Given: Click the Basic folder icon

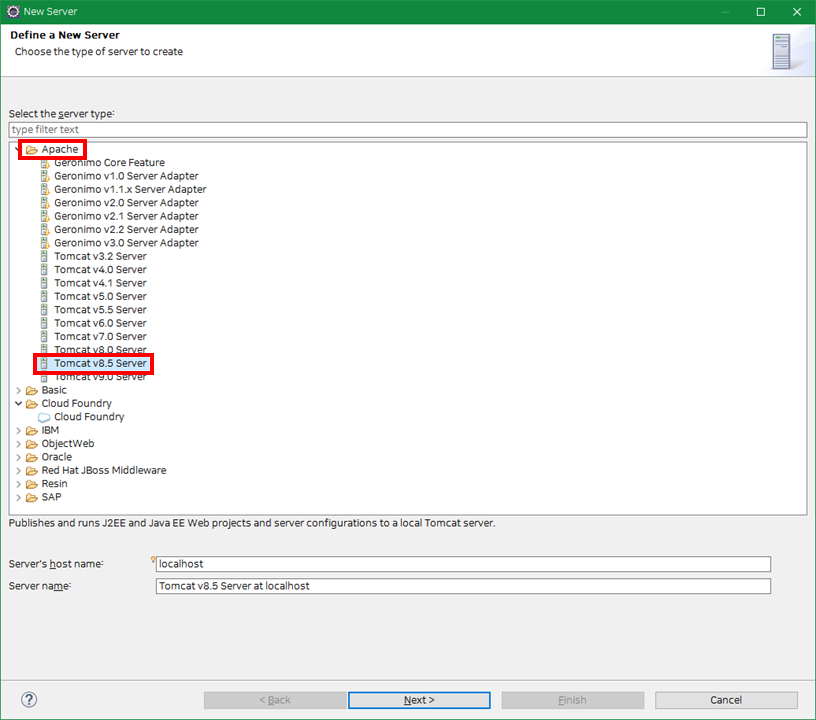Looking at the screenshot, I should coord(32,390).
